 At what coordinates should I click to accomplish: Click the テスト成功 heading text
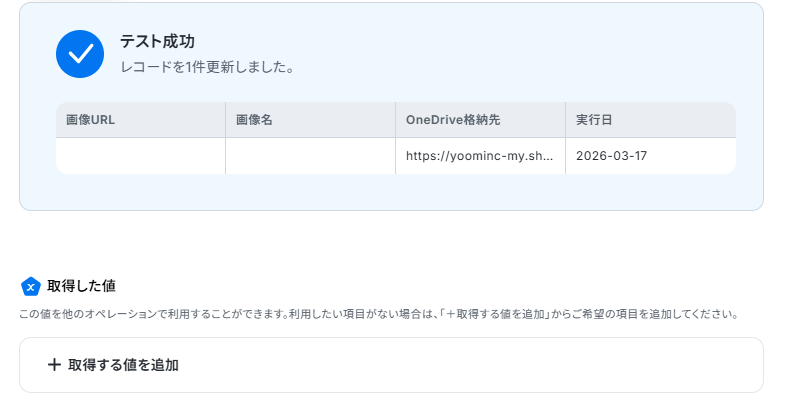click(157, 41)
